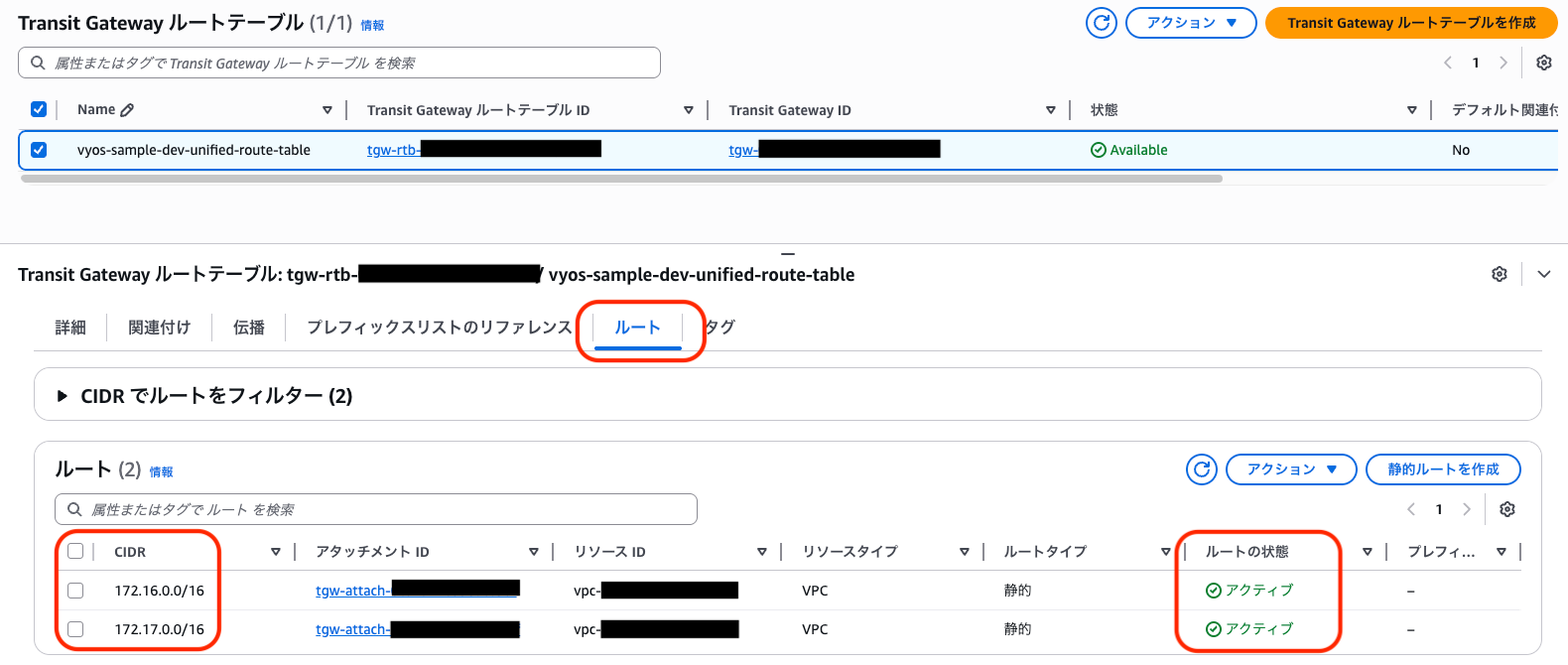The height and width of the screenshot is (665, 1568).
Task: Switch to the 伝播 tab
Action: (x=249, y=328)
